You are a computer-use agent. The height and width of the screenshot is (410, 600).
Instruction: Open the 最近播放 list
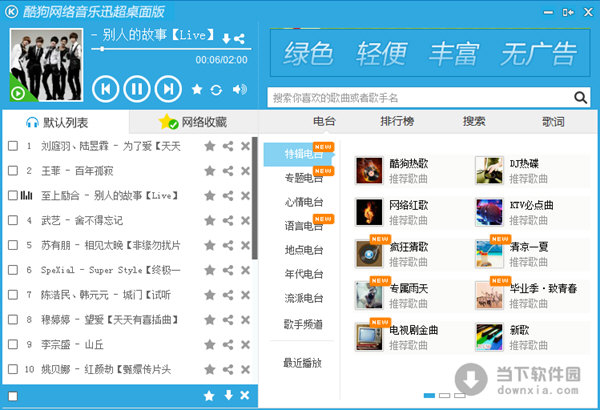(302, 363)
